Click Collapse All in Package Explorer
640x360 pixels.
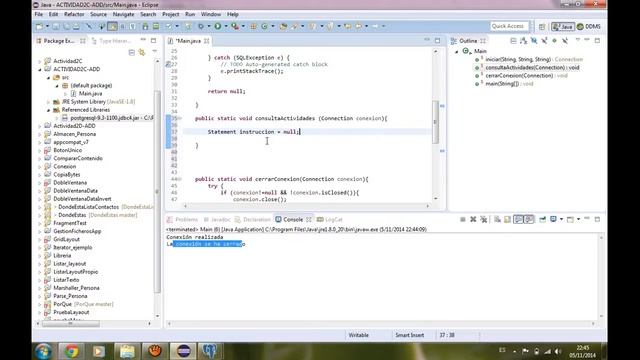(x=131, y=52)
